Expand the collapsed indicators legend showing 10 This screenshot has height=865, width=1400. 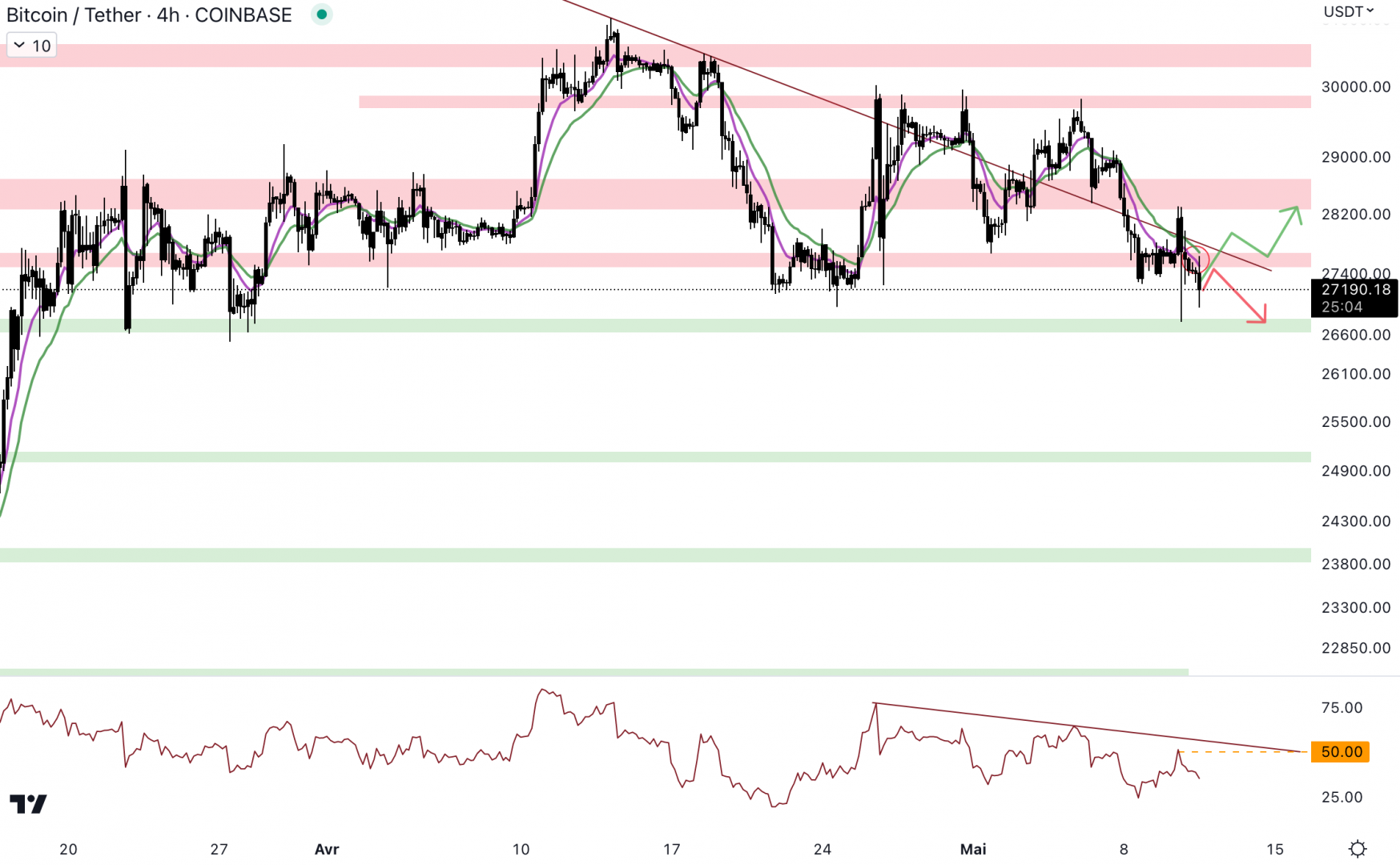32,46
